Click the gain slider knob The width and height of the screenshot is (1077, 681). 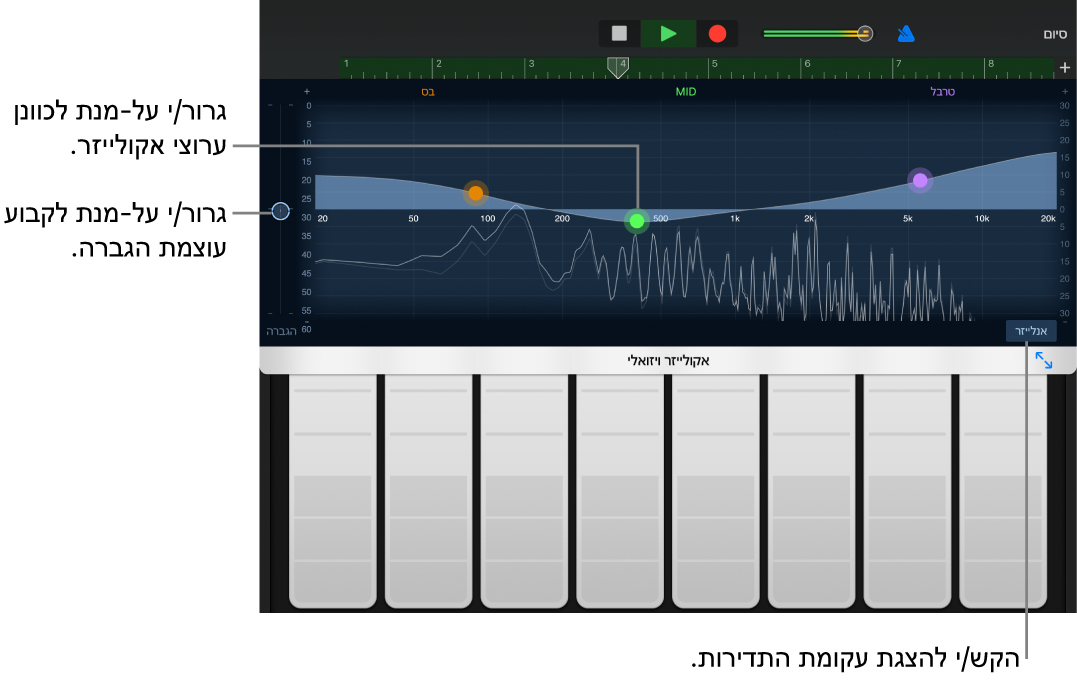(x=280, y=211)
